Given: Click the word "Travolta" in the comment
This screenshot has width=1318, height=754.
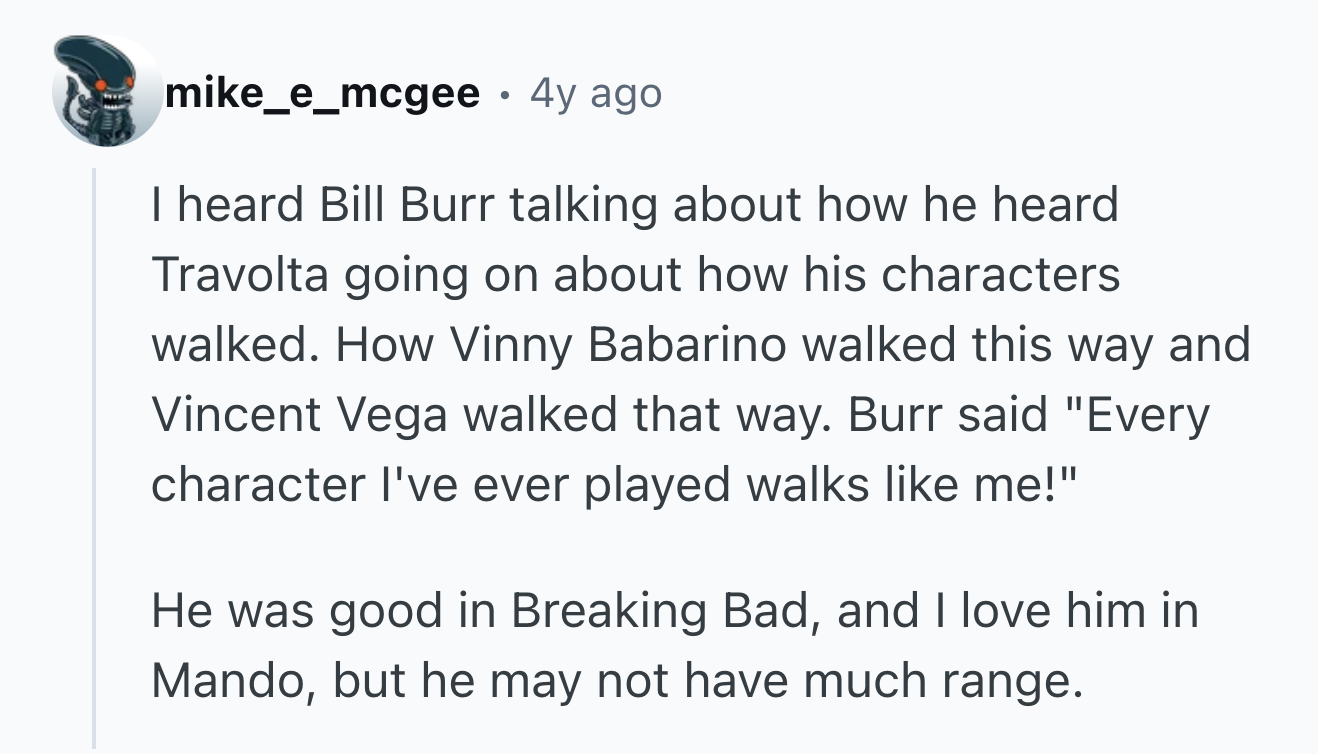Looking at the screenshot, I should 240,275.
